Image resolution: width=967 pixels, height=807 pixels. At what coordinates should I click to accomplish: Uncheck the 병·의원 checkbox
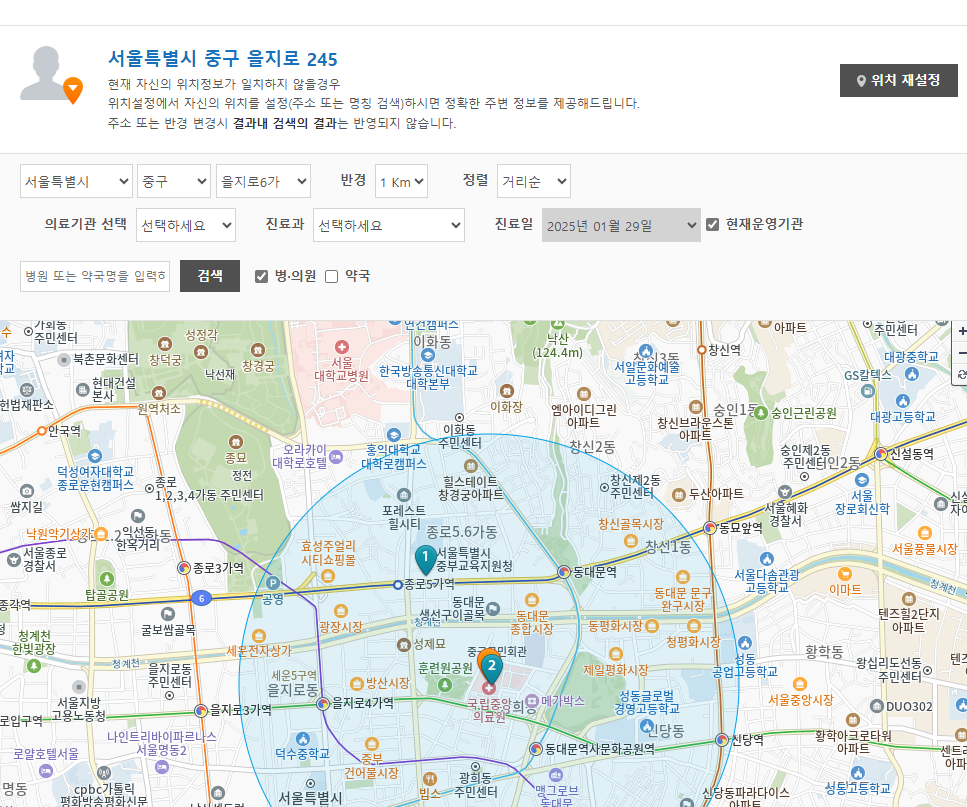(261, 276)
